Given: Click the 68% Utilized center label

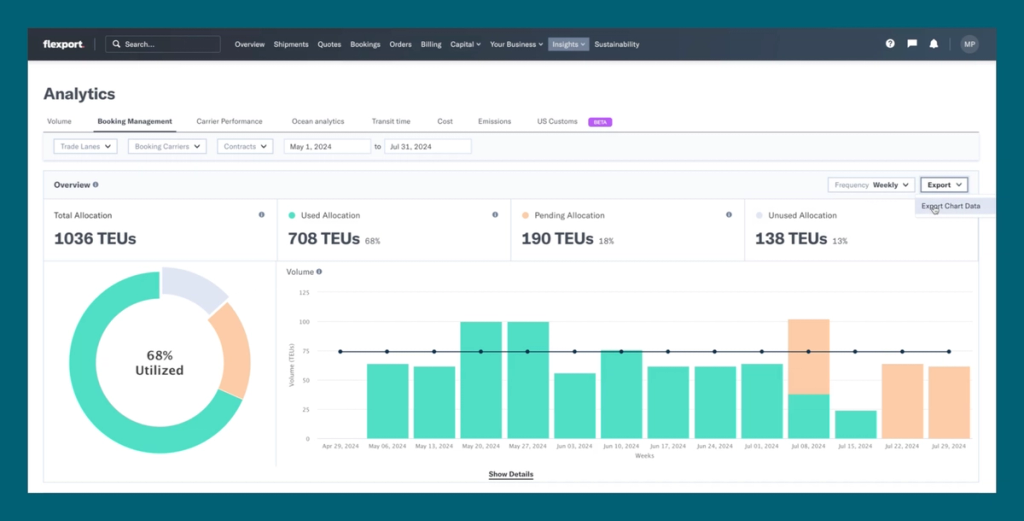Looking at the screenshot, I should click(x=159, y=363).
